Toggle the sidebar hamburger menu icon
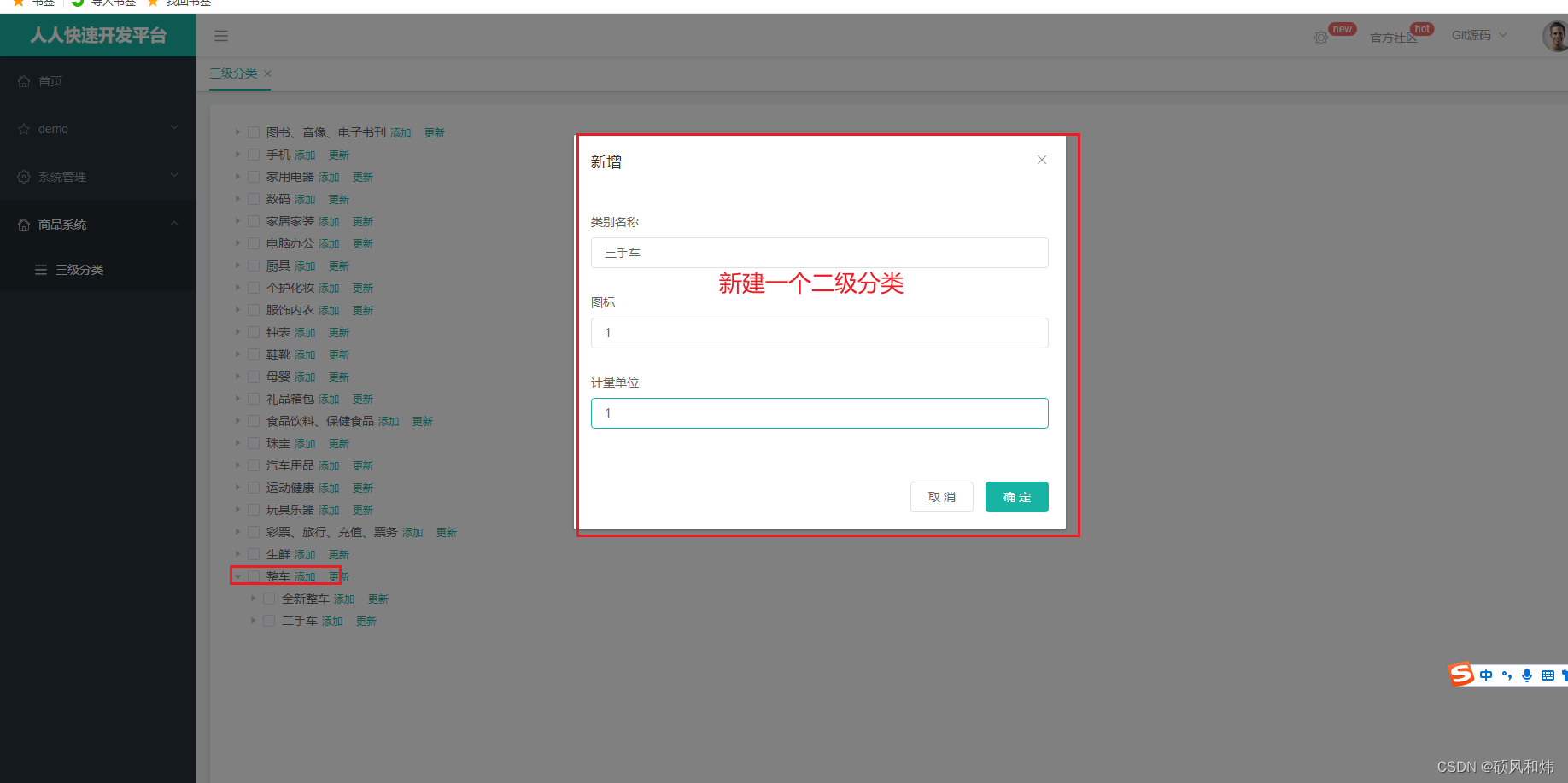 point(221,36)
